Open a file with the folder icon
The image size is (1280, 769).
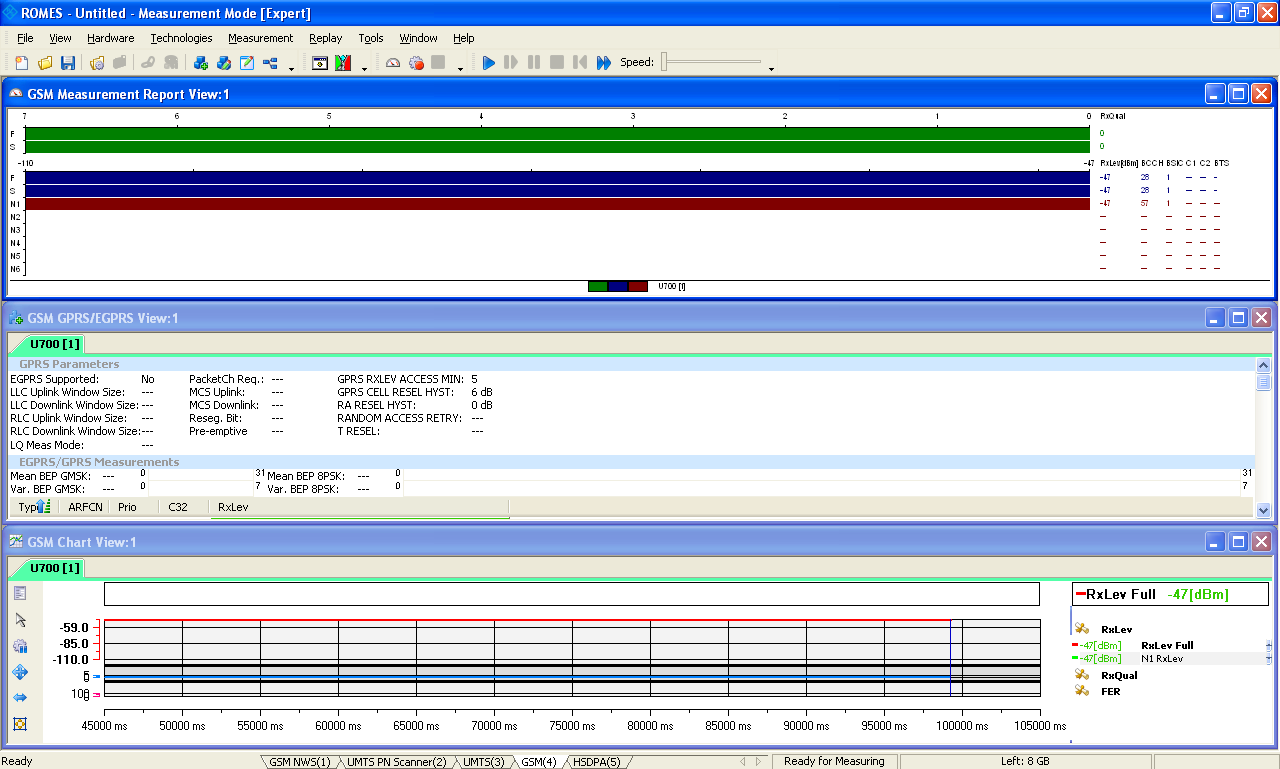coord(45,63)
